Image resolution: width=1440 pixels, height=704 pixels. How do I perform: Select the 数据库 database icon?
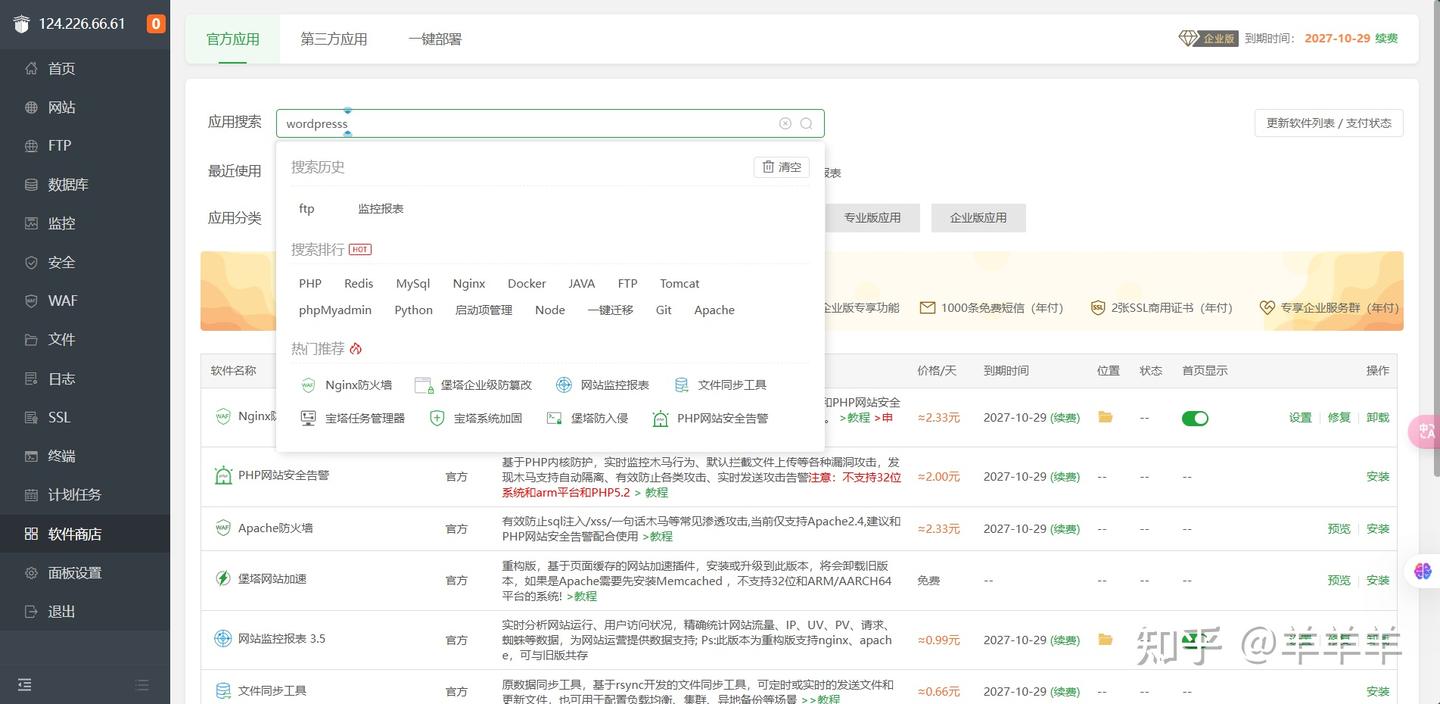point(31,185)
